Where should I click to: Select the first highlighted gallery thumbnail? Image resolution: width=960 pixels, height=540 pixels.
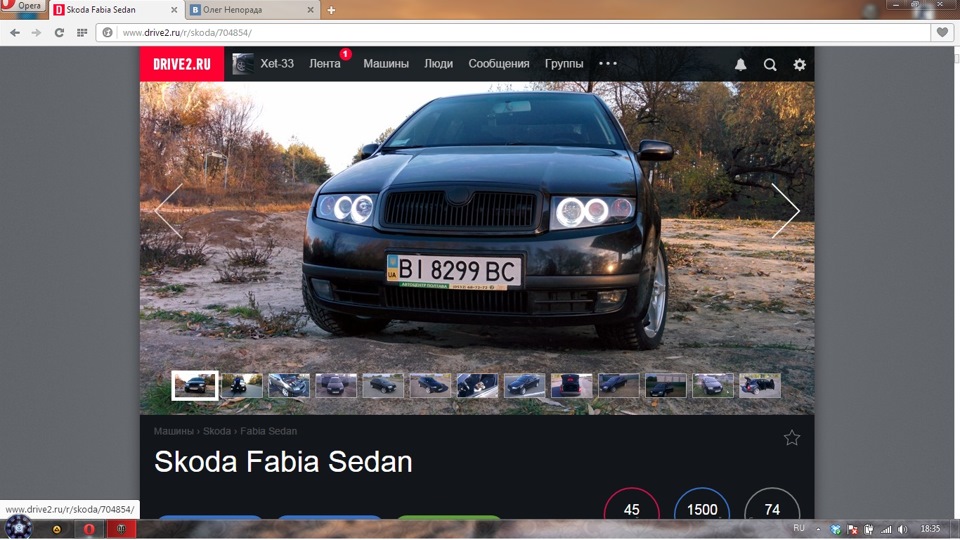coord(195,386)
